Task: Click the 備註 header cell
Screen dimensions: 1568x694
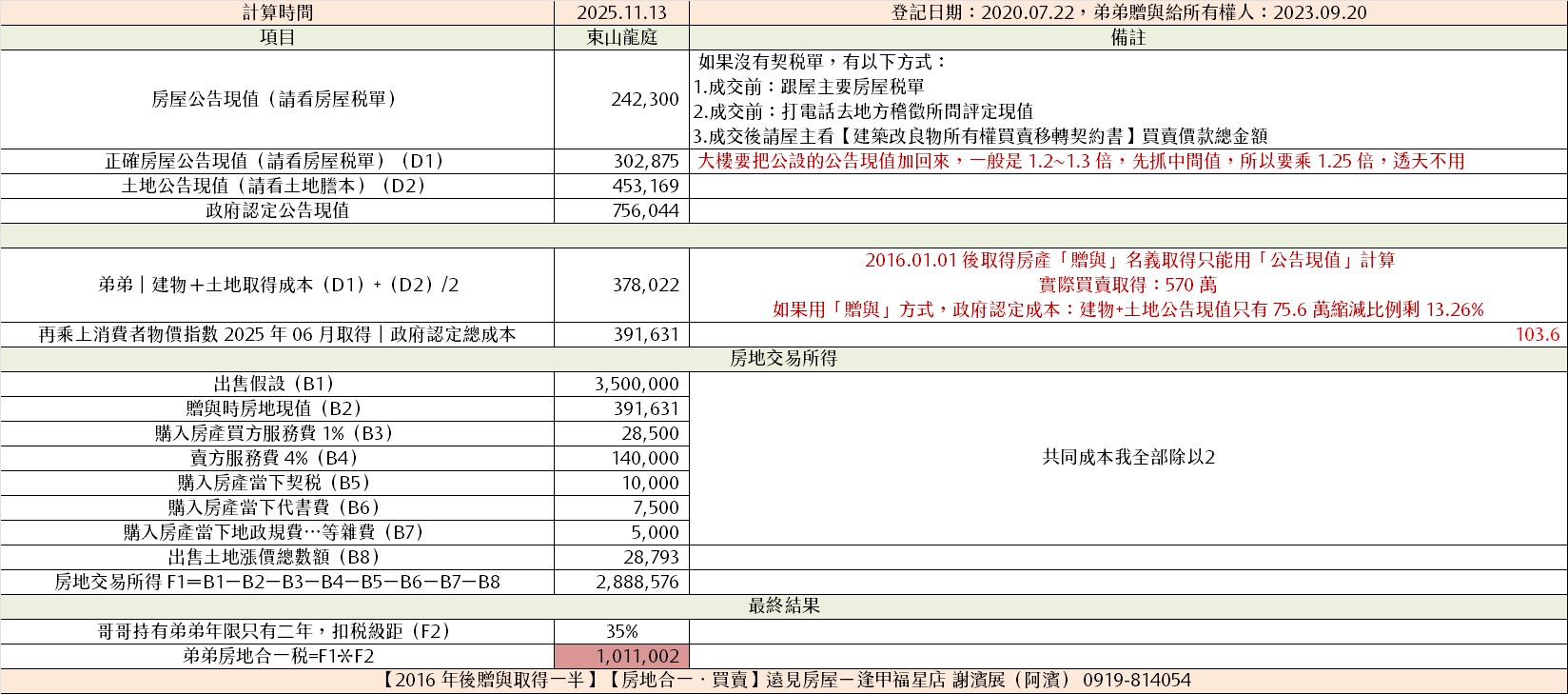Action: [x=1127, y=37]
